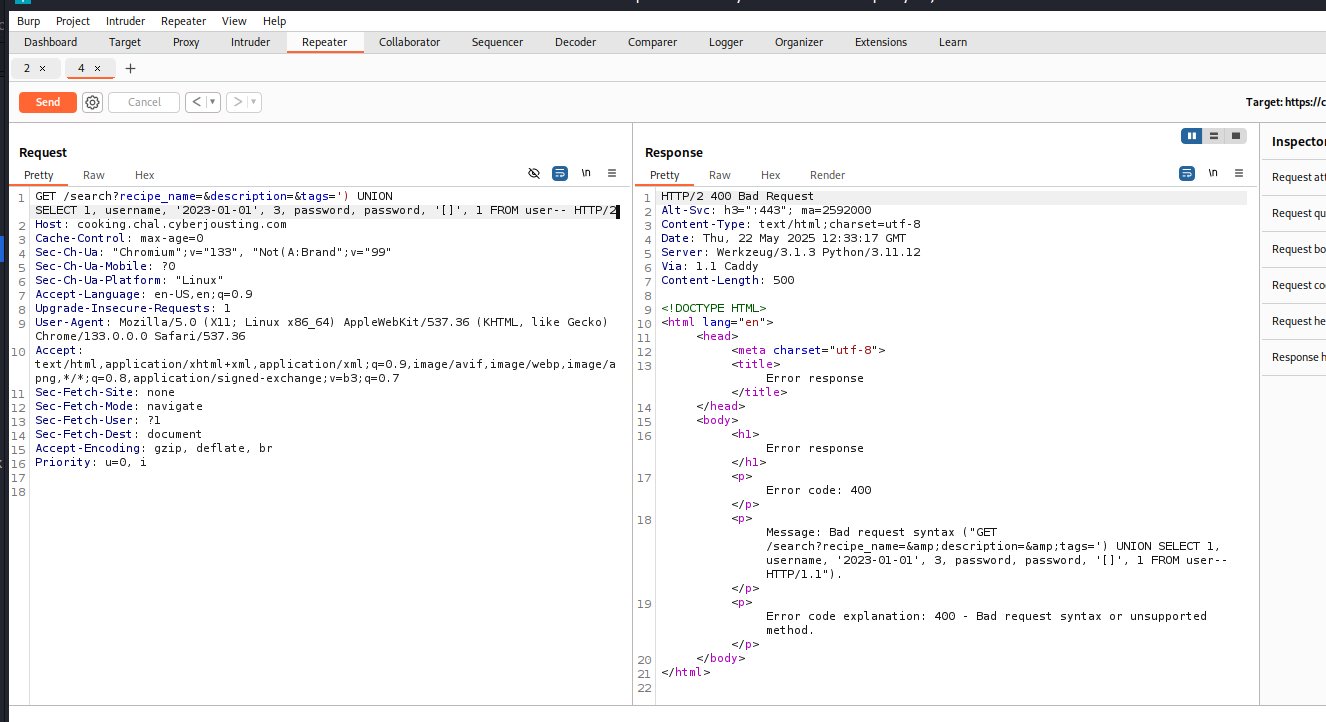Click 'Error code: 400' in response body
The height and width of the screenshot is (722, 1326).
point(818,491)
